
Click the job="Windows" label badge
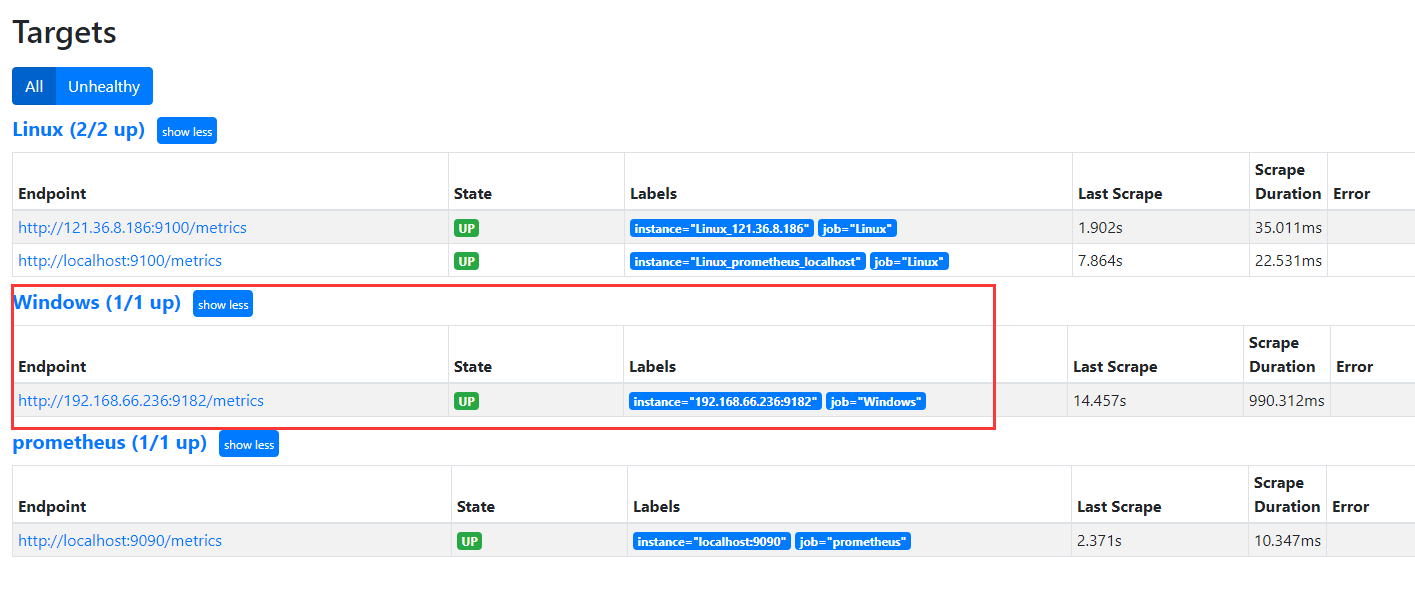pos(876,401)
